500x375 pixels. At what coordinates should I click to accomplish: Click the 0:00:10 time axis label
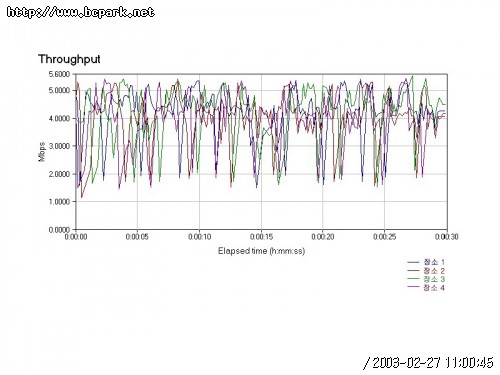click(x=199, y=237)
